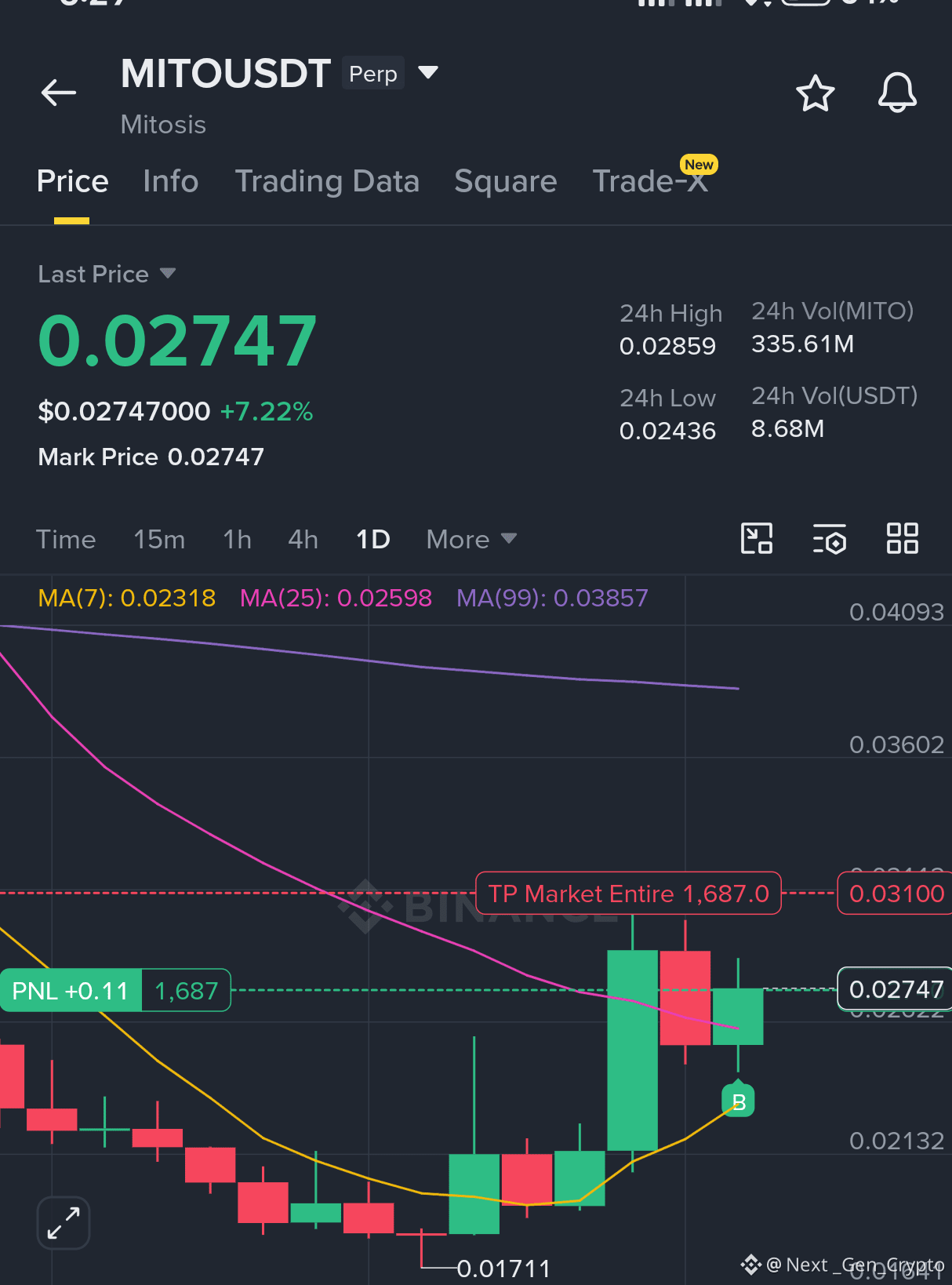Expand the MITOUSDT Perp pair dropdown

[x=428, y=72]
